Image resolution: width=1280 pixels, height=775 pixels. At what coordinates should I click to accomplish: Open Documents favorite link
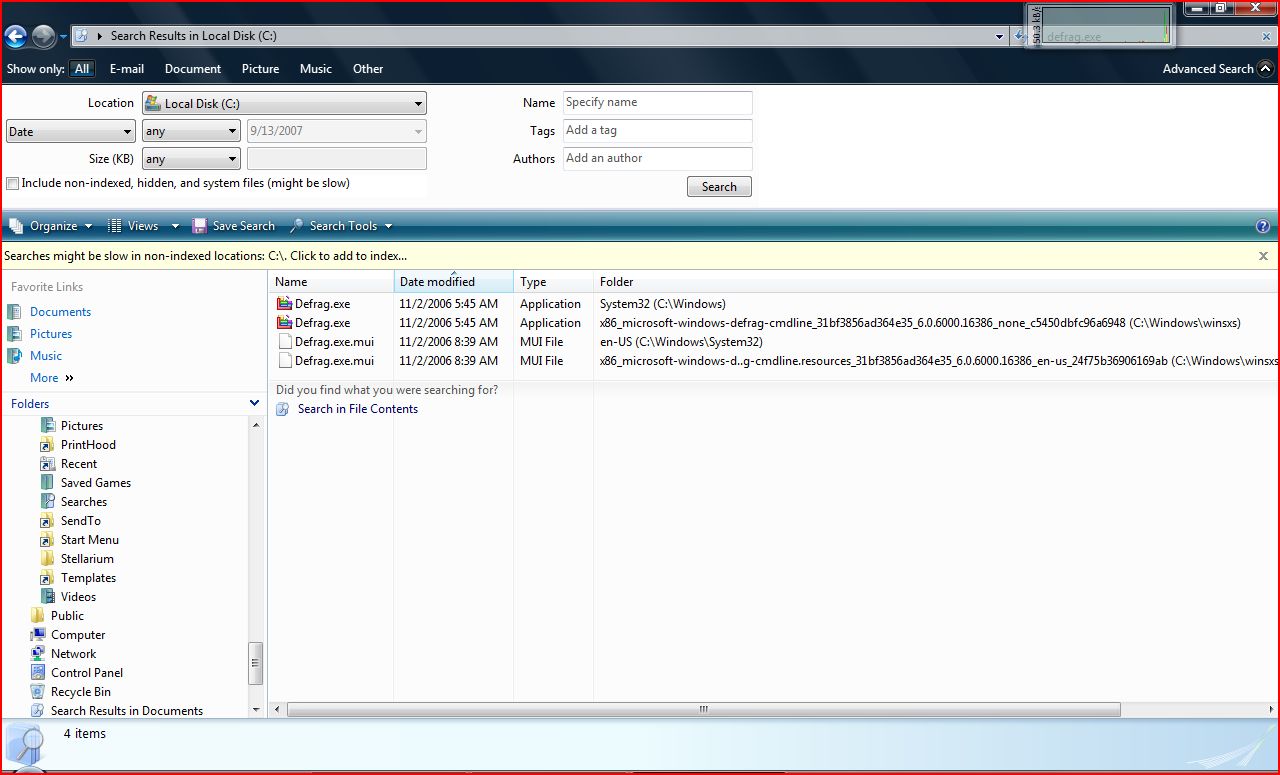click(x=60, y=312)
